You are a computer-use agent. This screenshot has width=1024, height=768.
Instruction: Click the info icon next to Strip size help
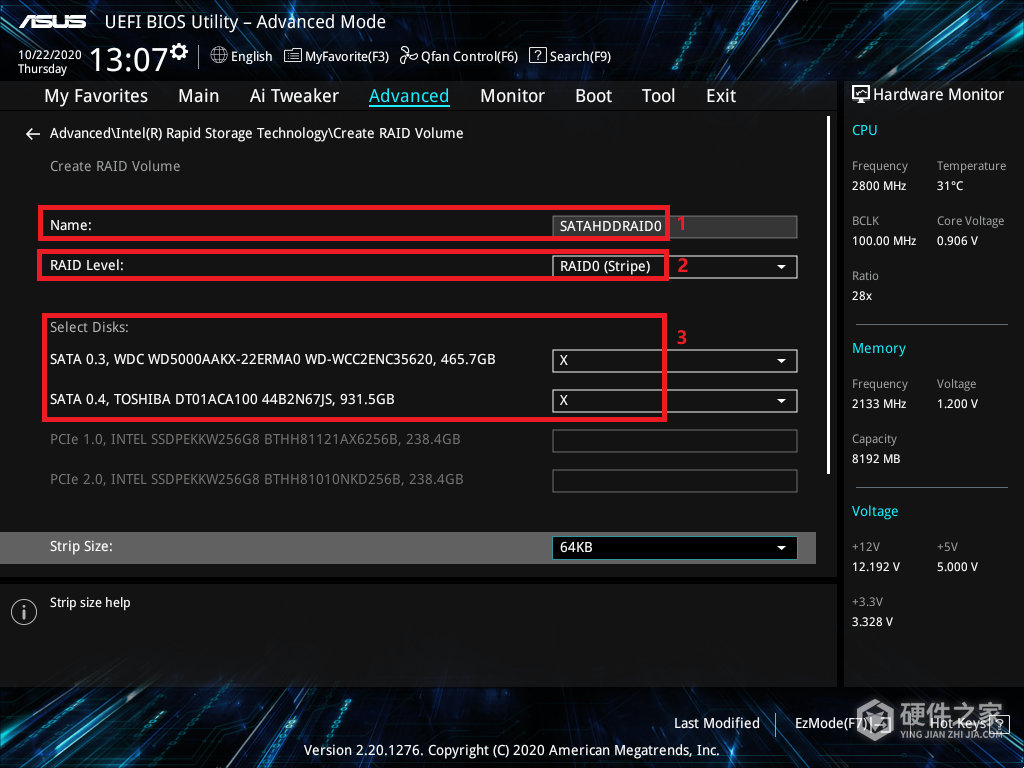[24, 612]
